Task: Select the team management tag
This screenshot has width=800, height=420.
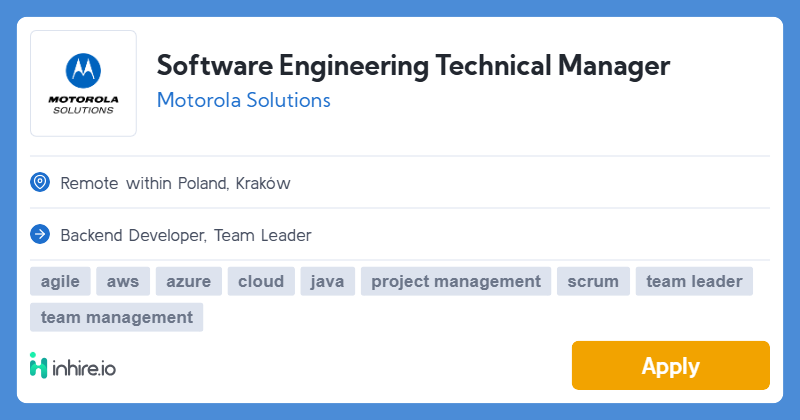Action: (116, 317)
